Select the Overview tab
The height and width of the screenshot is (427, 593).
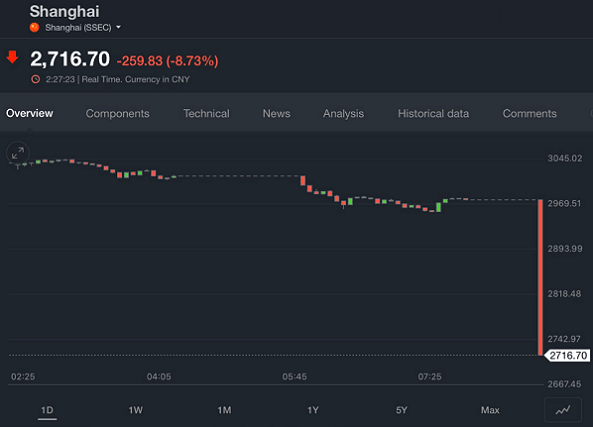[29, 113]
